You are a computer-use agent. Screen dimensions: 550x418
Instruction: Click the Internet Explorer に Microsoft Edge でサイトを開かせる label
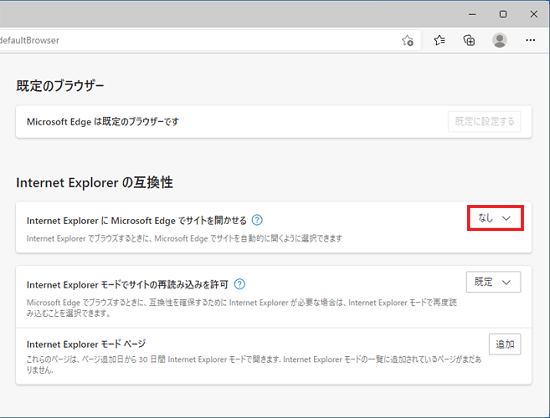tap(136, 221)
